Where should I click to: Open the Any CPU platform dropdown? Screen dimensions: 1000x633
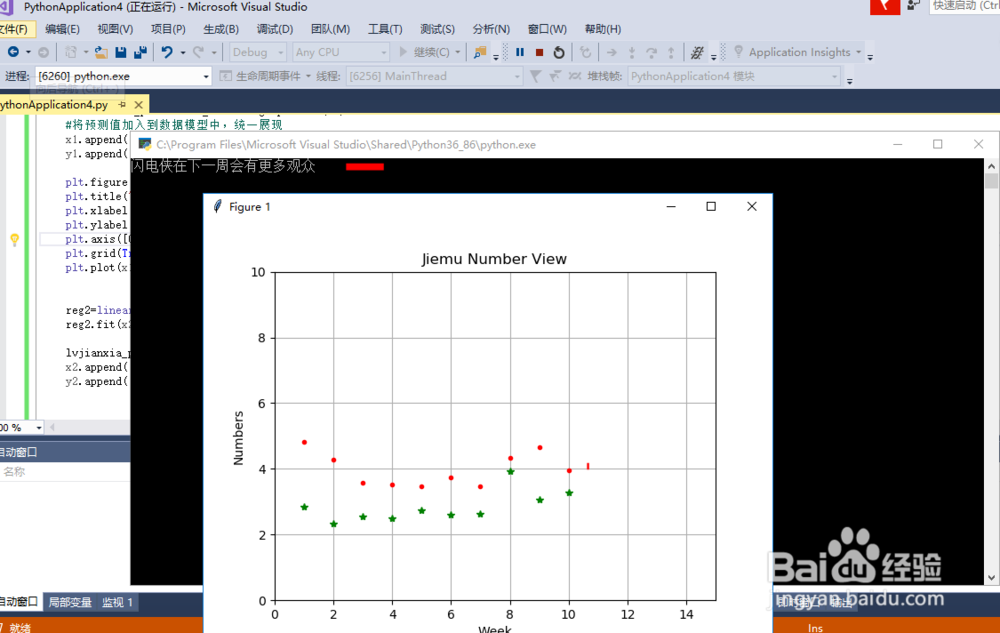(341, 52)
